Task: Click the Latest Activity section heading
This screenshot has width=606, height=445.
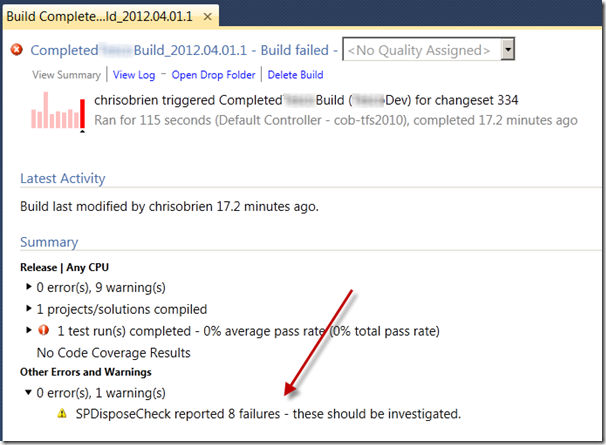Action: (x=63, y=178)
